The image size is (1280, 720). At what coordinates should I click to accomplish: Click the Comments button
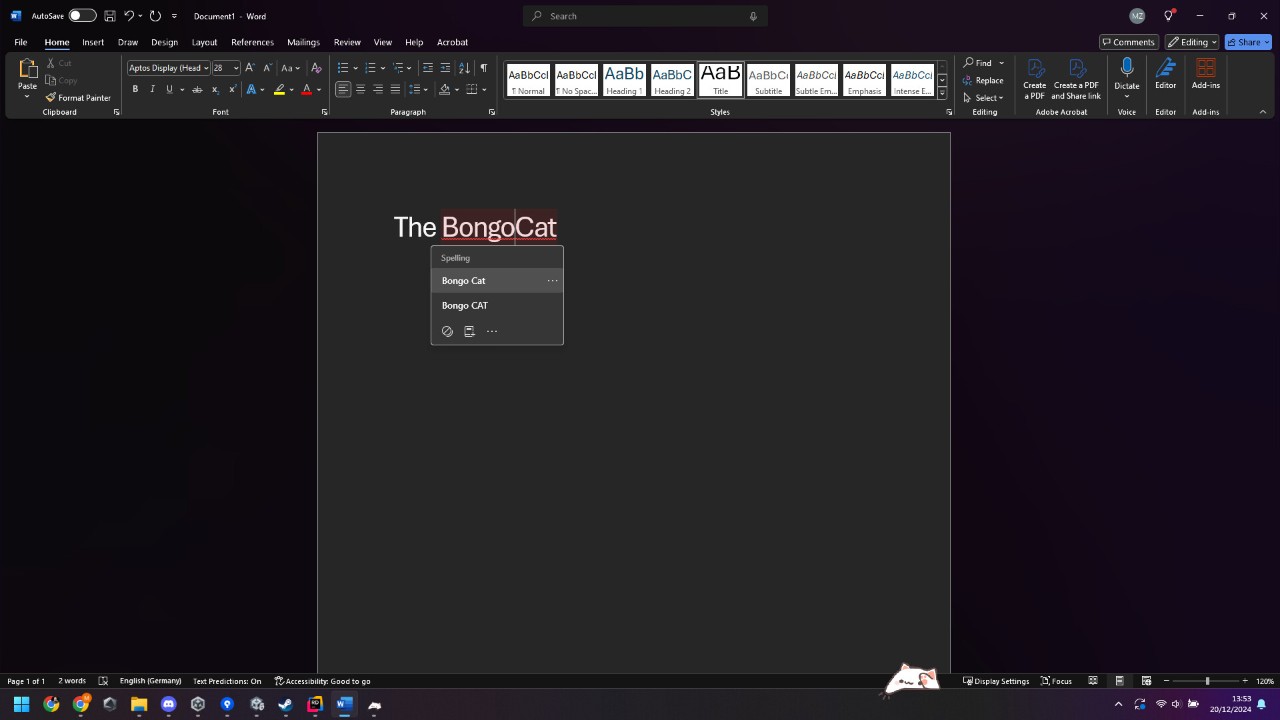click(x=1128, y=42)
